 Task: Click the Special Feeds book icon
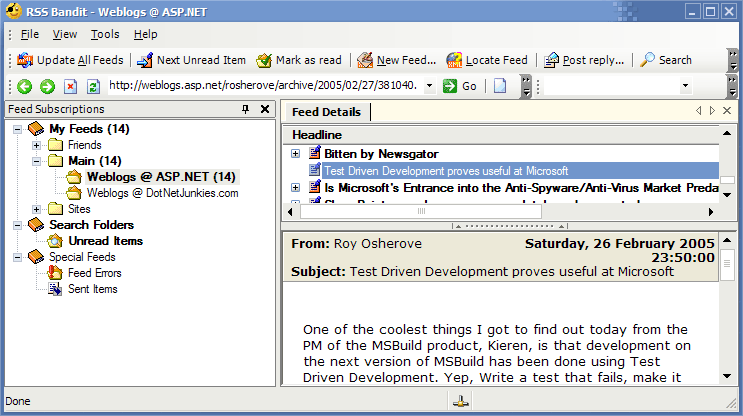36,257
